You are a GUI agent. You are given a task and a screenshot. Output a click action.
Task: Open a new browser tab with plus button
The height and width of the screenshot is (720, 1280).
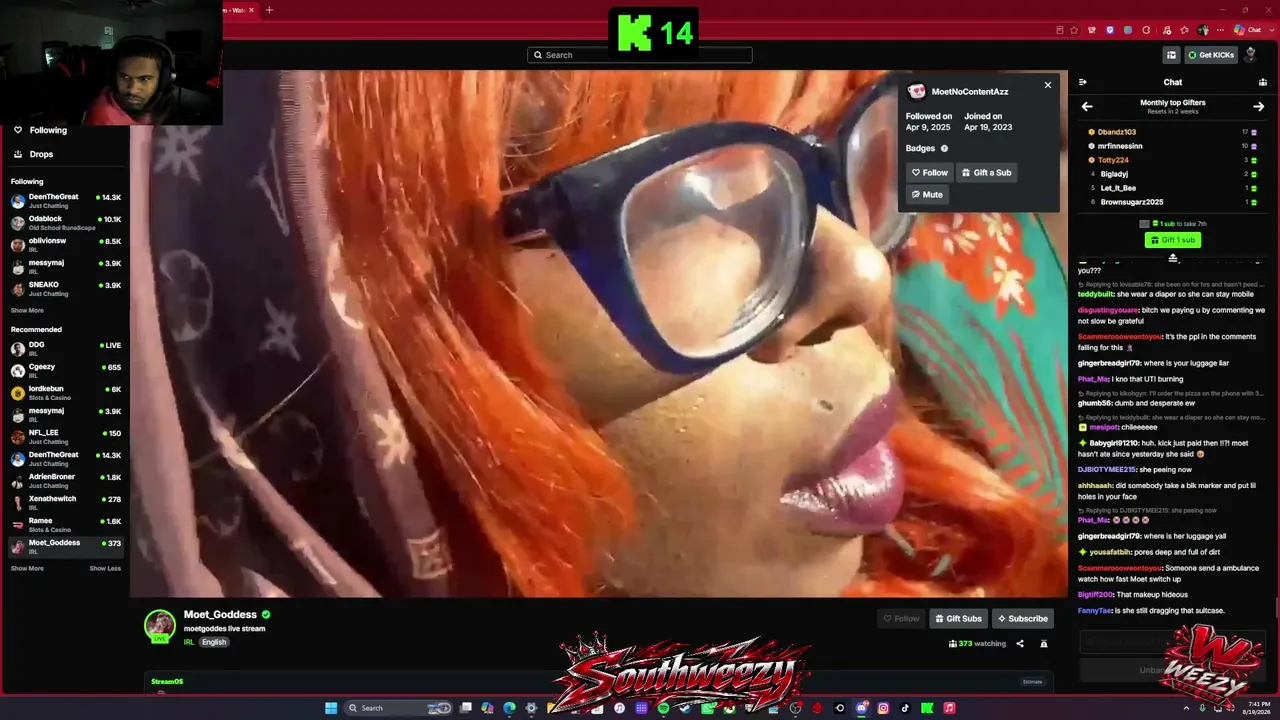click(269, 10)
